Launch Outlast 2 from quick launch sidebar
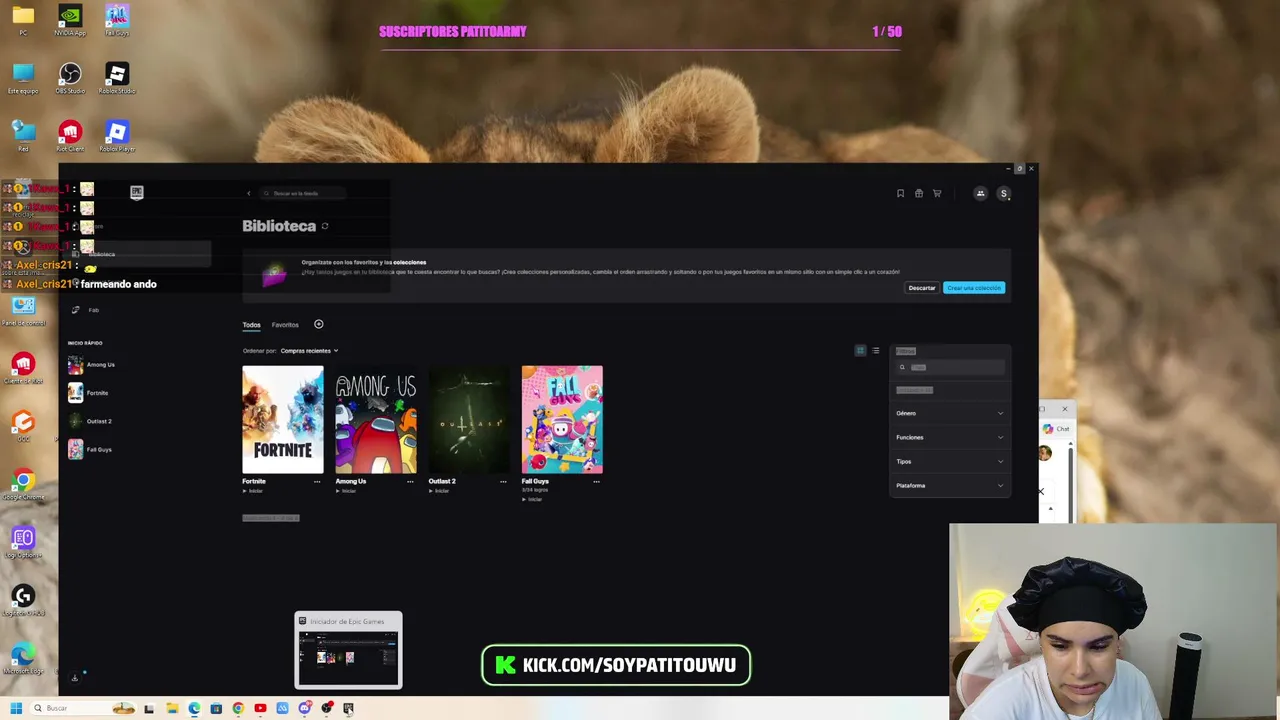Screen dimensions: 1280x720 click(x=90, y=421)
